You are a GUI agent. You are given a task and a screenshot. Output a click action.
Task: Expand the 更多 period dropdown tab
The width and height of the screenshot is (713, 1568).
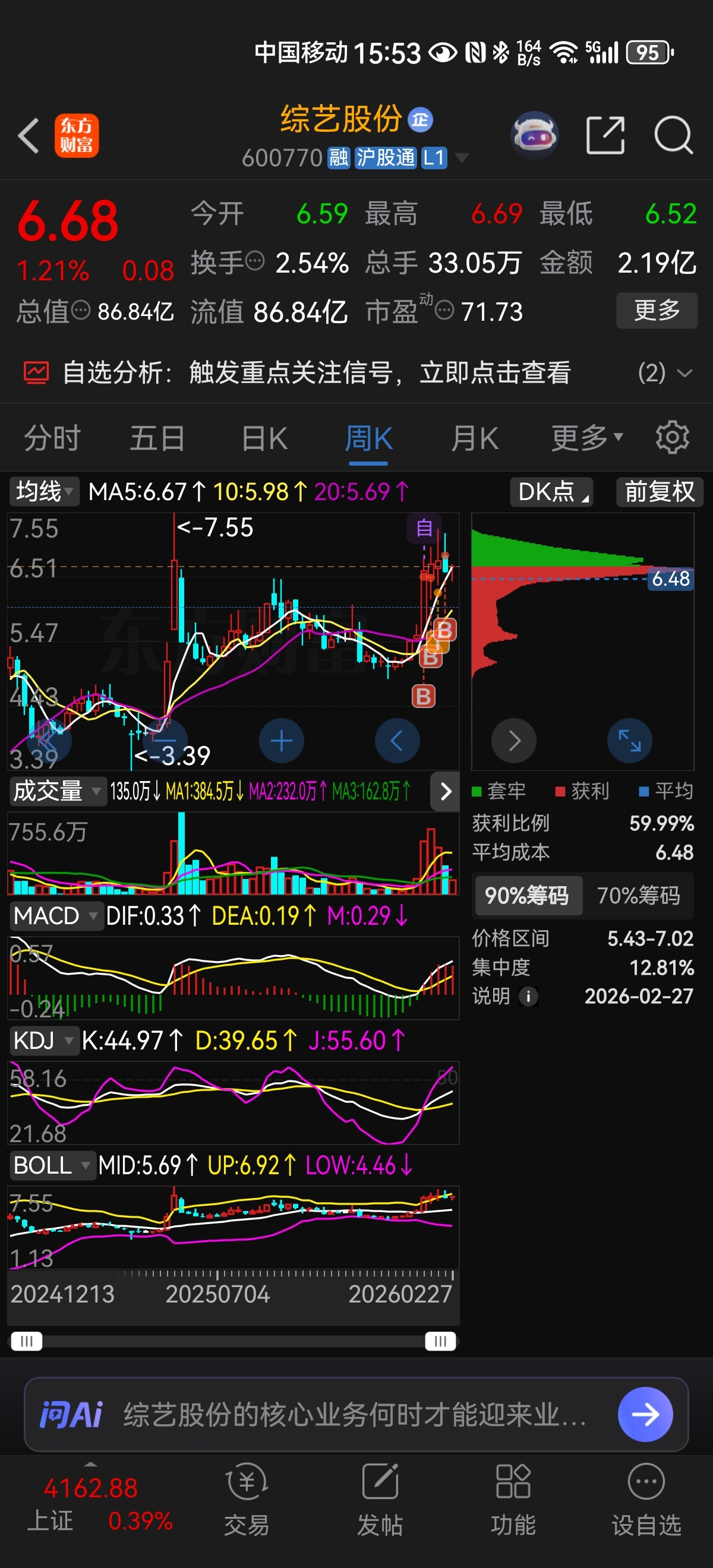tap(587, 438)
